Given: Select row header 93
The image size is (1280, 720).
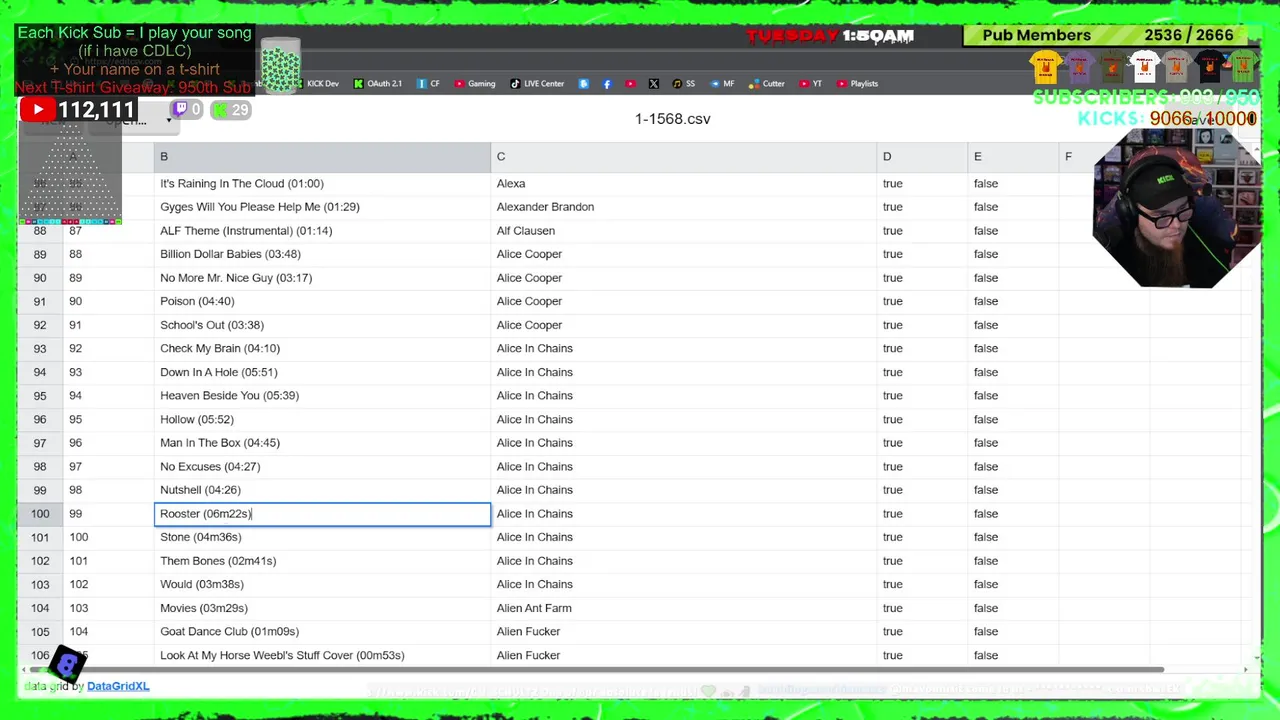Looking at the screenshot, I should point(40,349).
